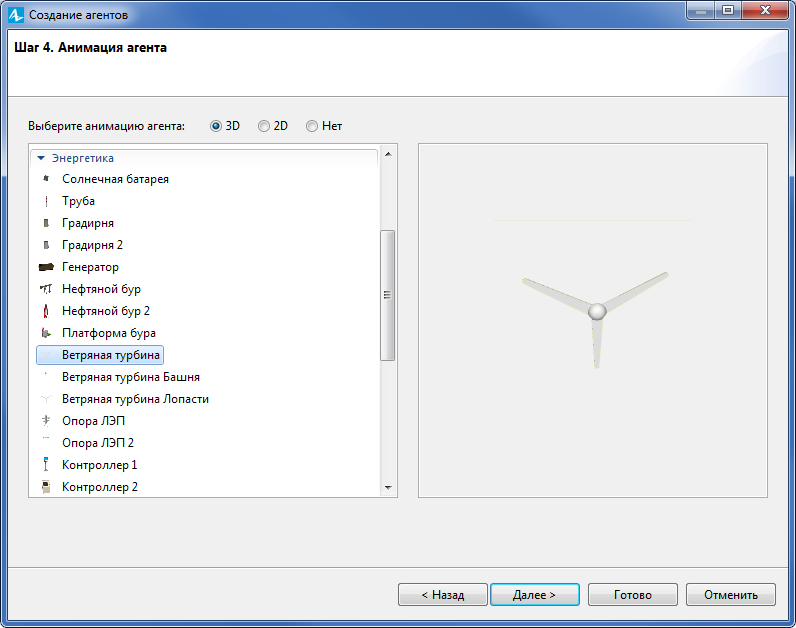The width and height of the screenshot is (796, 628).
Task: Click the pipe icon beside Труба
Action: pos(46,201)
